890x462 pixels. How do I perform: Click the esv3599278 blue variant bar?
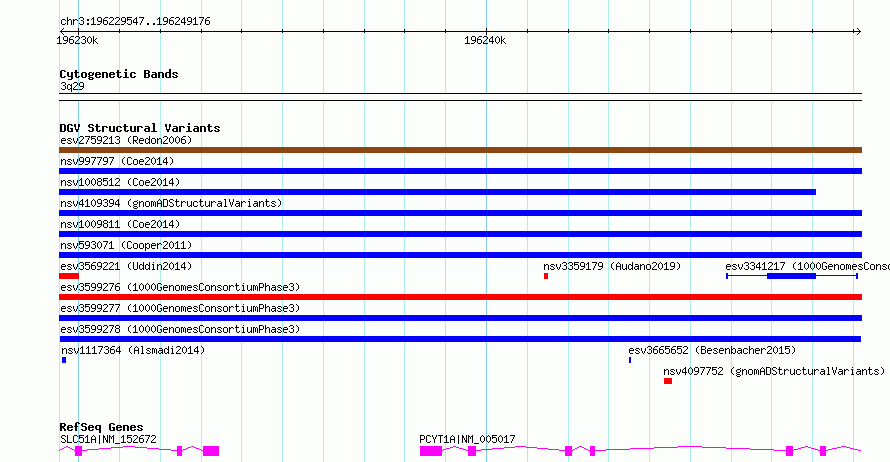click(x=460, y=339)
